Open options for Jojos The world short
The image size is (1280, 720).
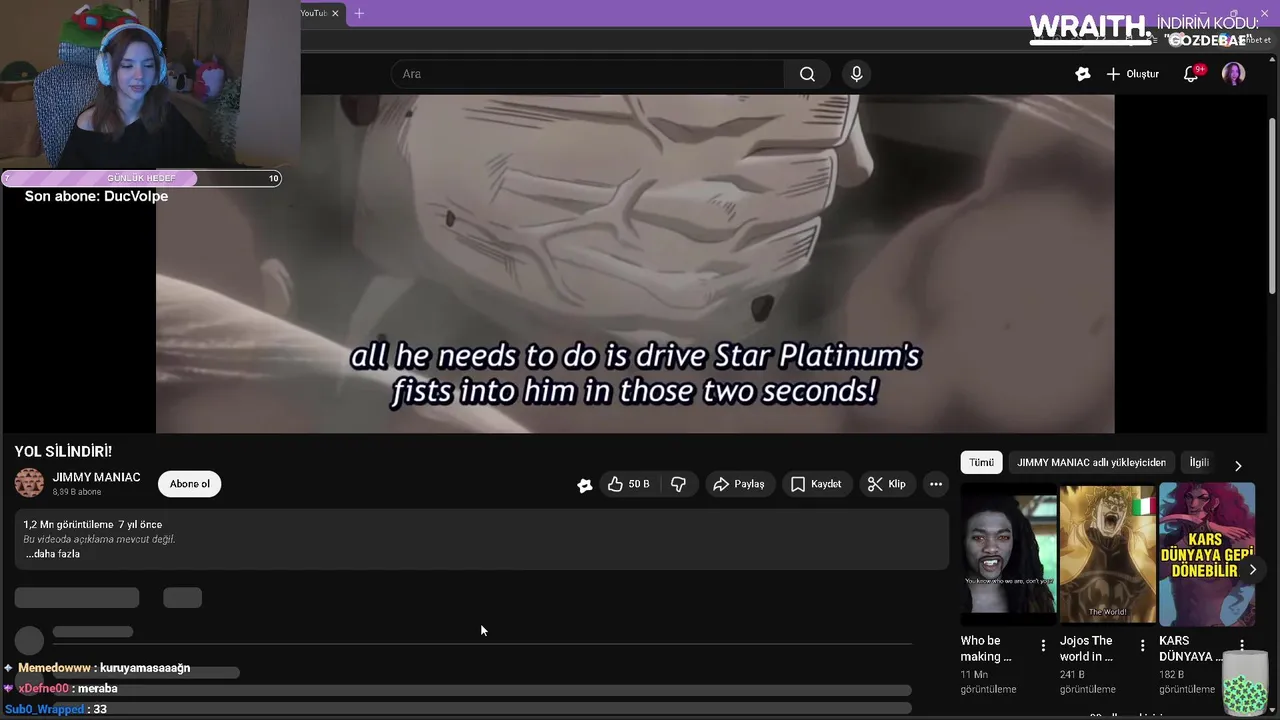coord(1142,646)
